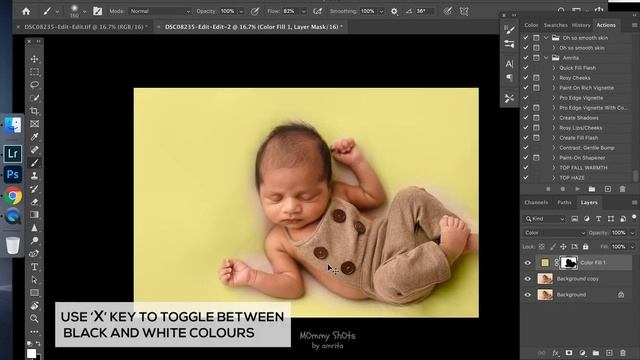Select the Eraser tool
The height and width of the screenshot is (360, 640).
point(34,202)
